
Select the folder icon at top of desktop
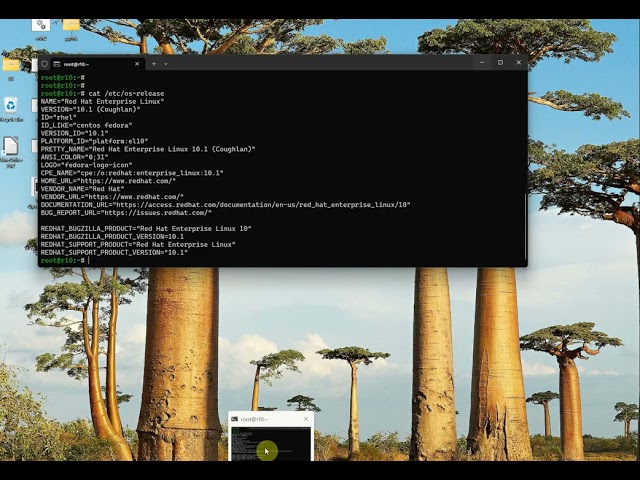71,29
